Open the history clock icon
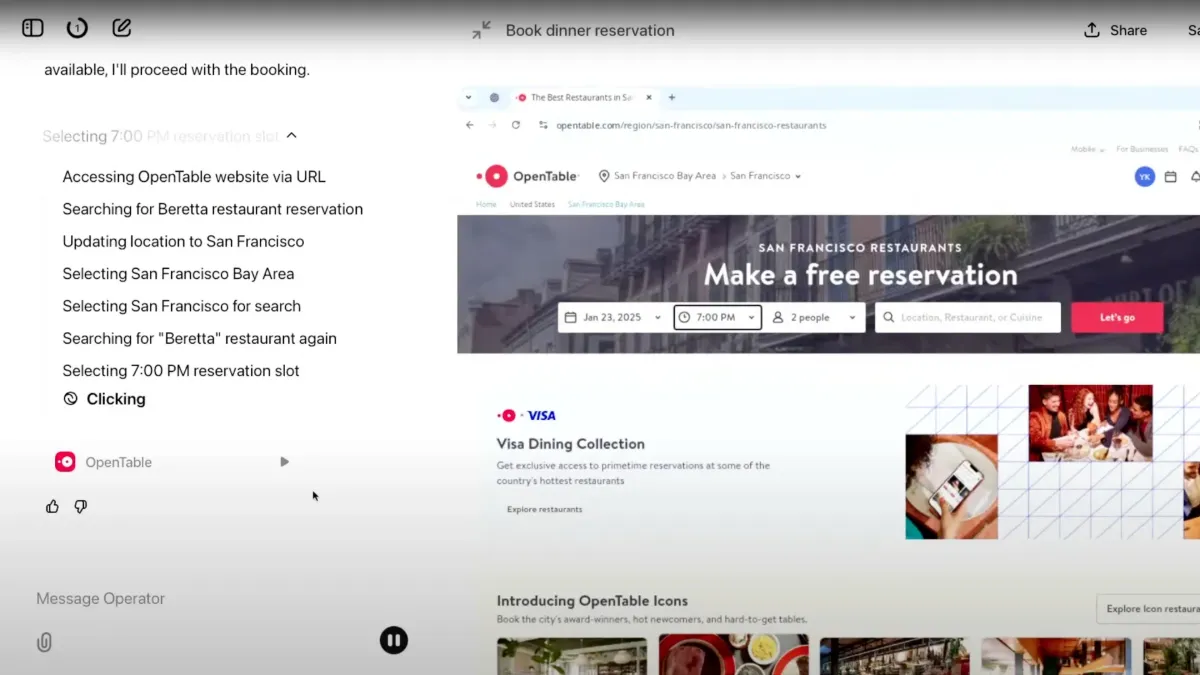This screenshot has height=675, width=1200. click(x=77, y=28)
